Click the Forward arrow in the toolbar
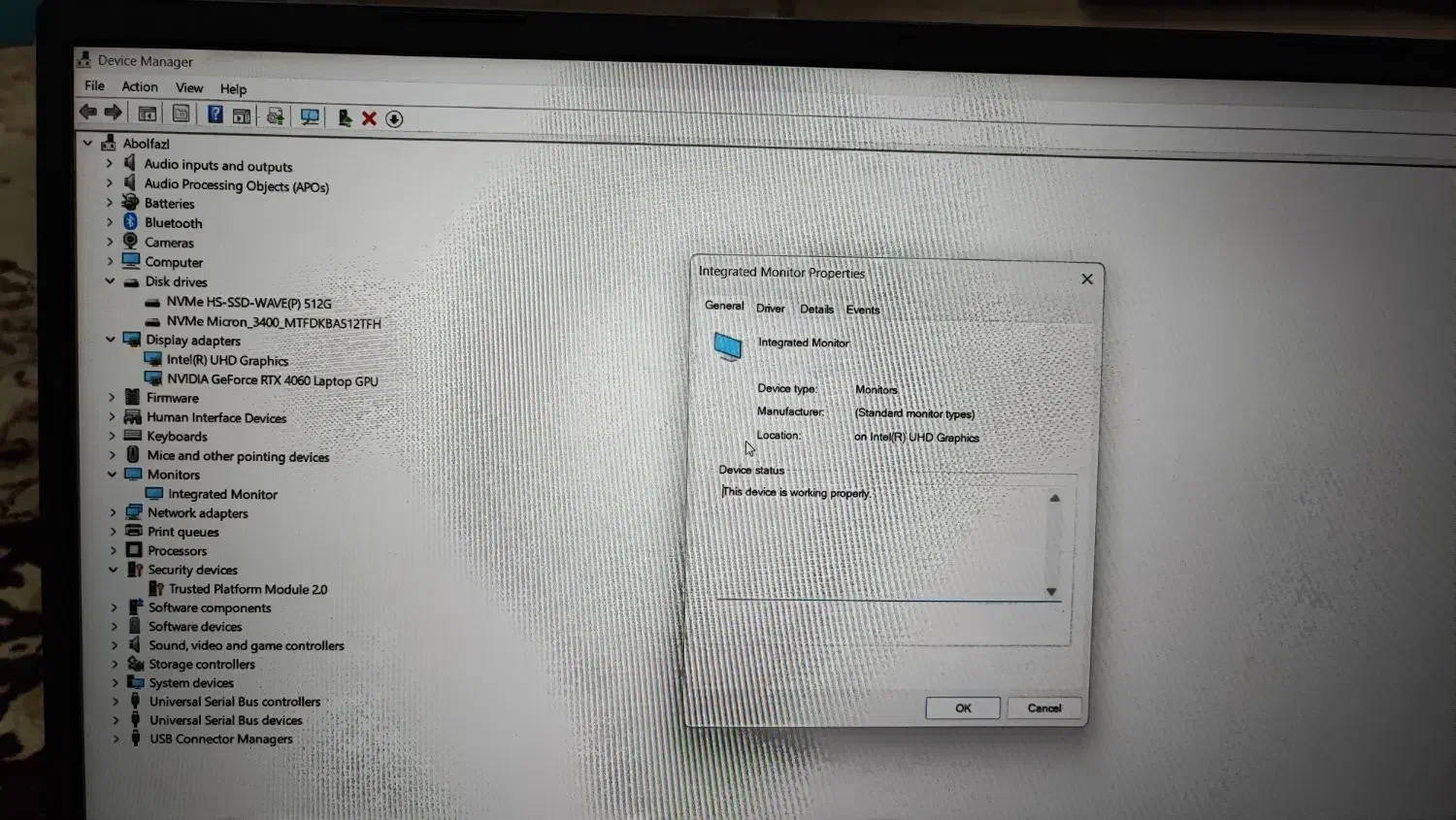 point(114,113)
